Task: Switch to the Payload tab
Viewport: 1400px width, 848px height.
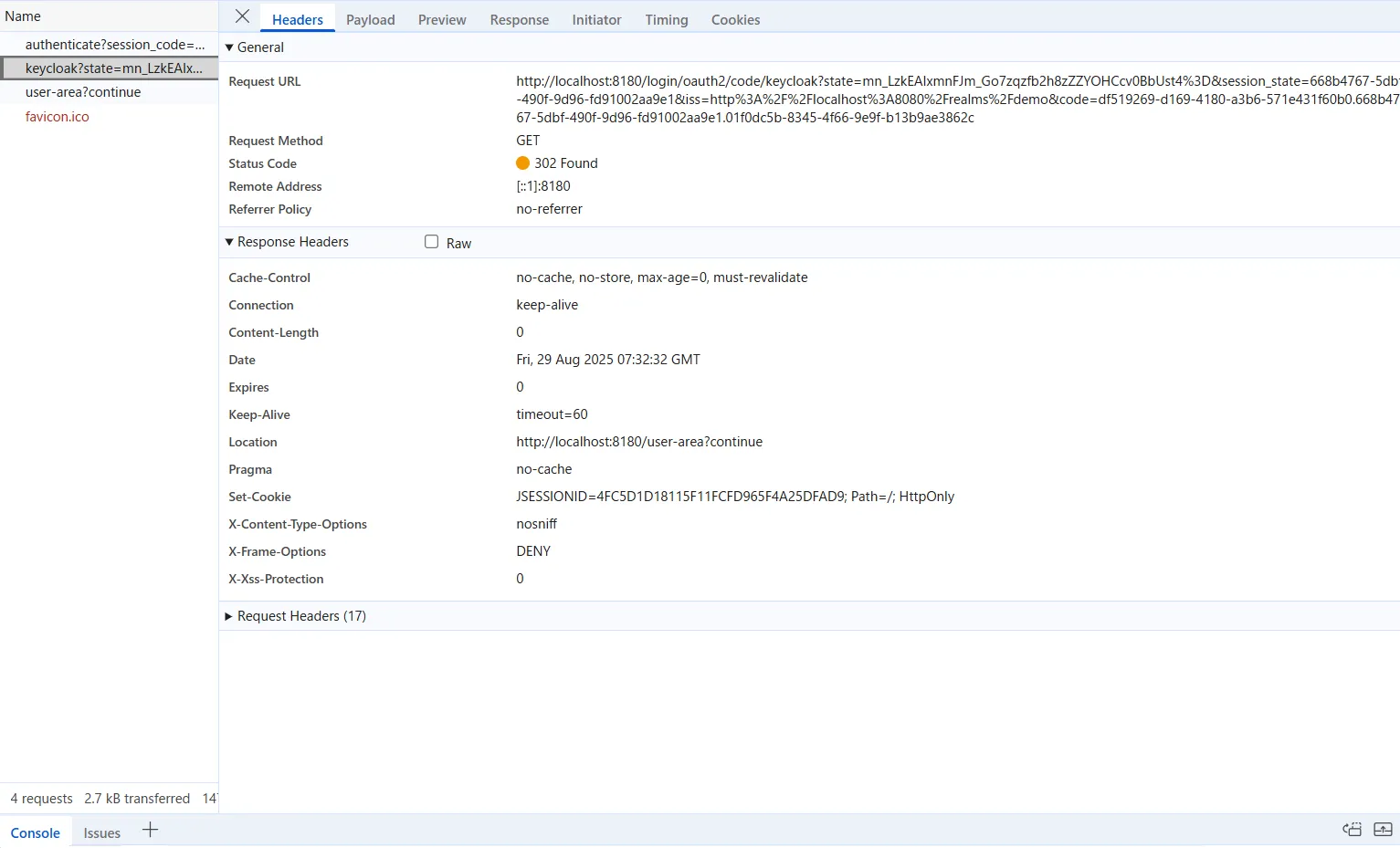Action: pyautogui.click(x=370, y=19)
